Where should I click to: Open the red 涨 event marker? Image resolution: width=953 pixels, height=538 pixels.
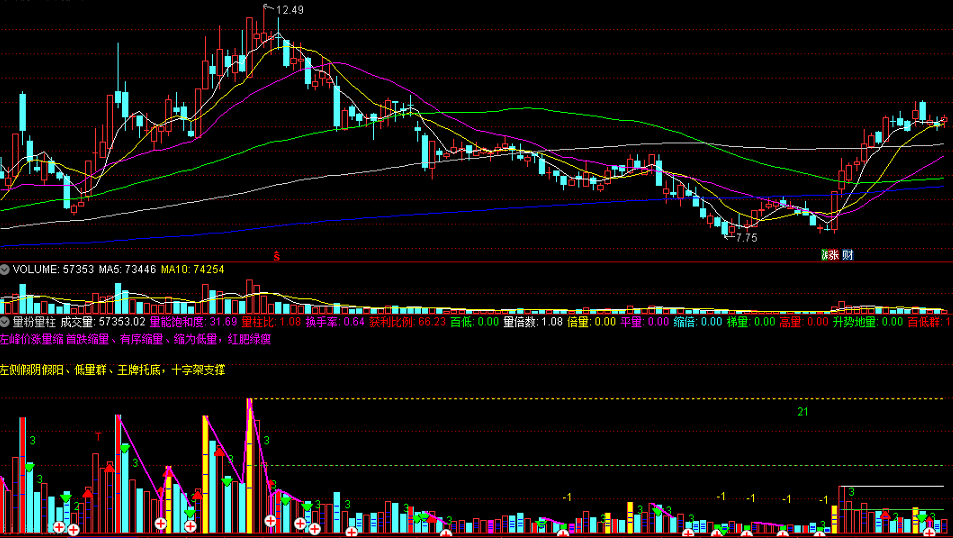tap(832, 255)
